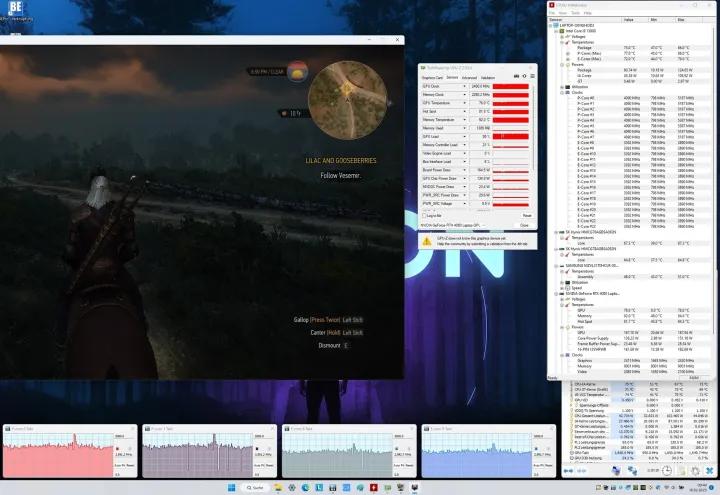Click the yellow warning icon below GPU-Z
The height and width of the screenshot is (495, 720).
pyautogui.click(x=424, y=243)
